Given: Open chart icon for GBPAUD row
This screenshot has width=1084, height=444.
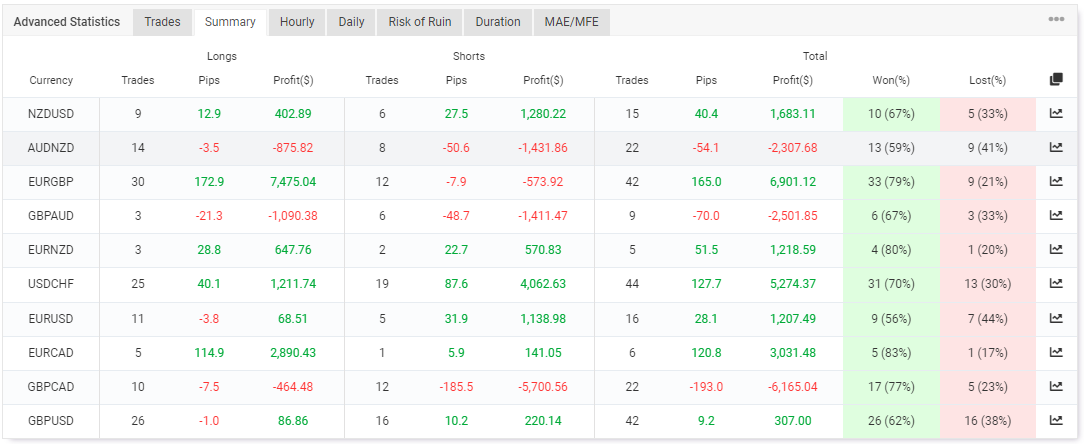Looking at the screenshot, I should pyautogui.click(x=1056, y=216).
